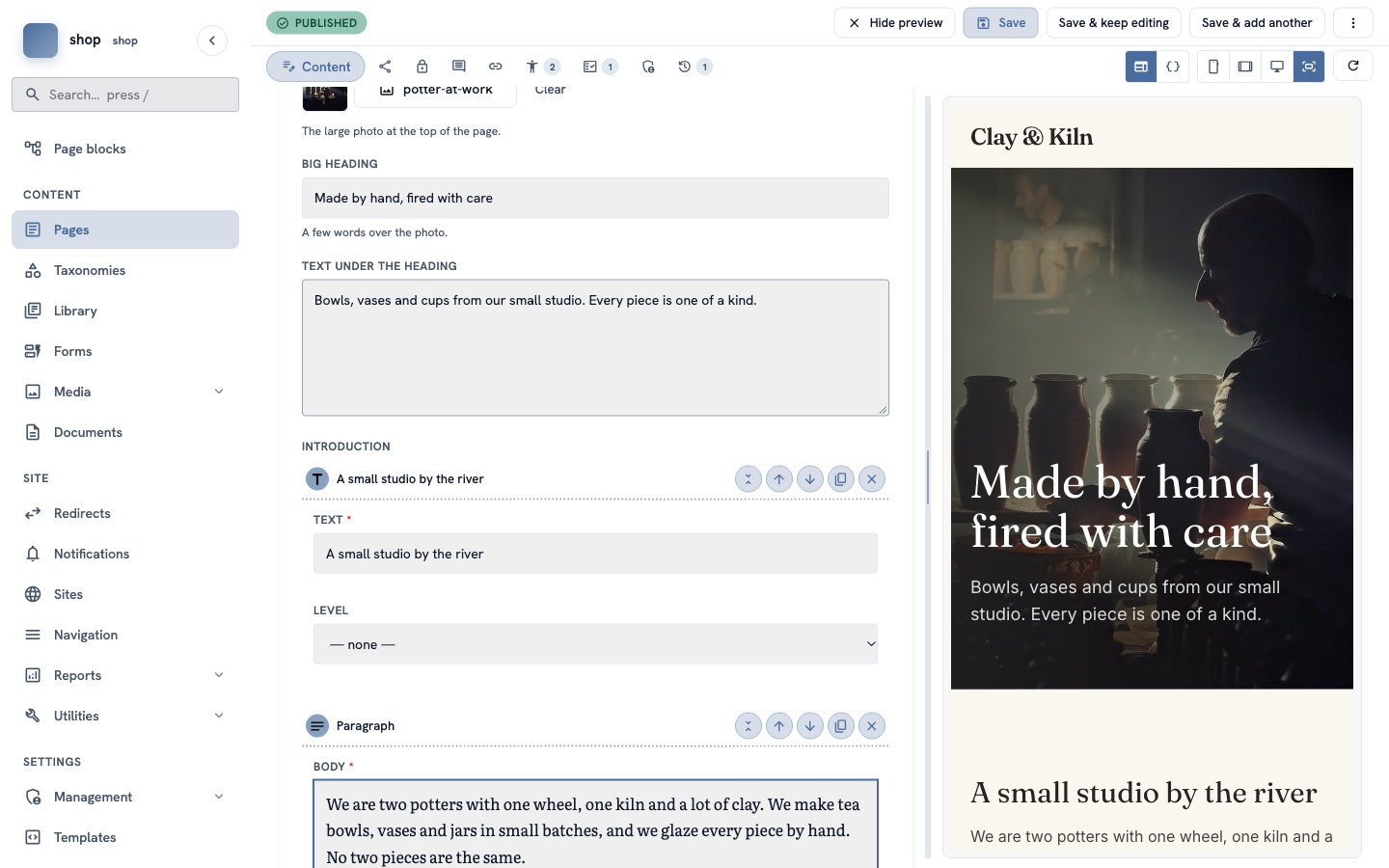Click the Clay & Kiln preview title
Image resolution: width=1389 pixels, height=868 pixels.
[x=1031, y=137]
